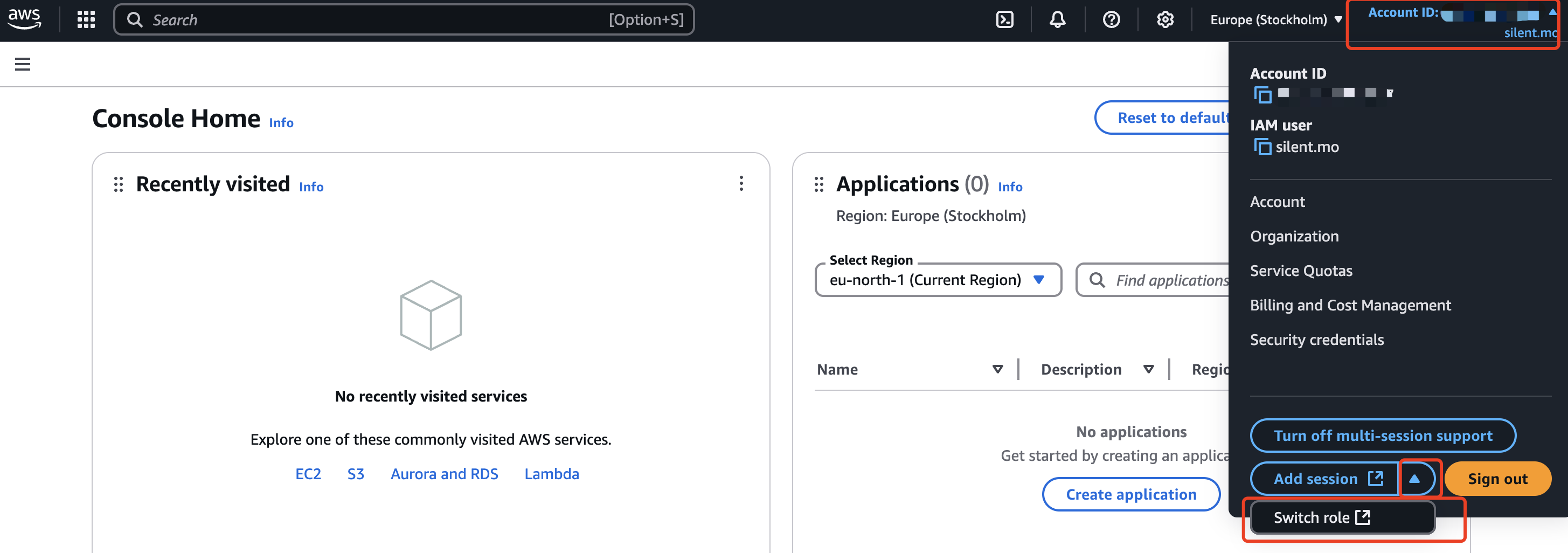This screenshot has height=553, width=1568.
Task: Copy the IAM user name silent.mo
Action: click(x=1262, y=147)
